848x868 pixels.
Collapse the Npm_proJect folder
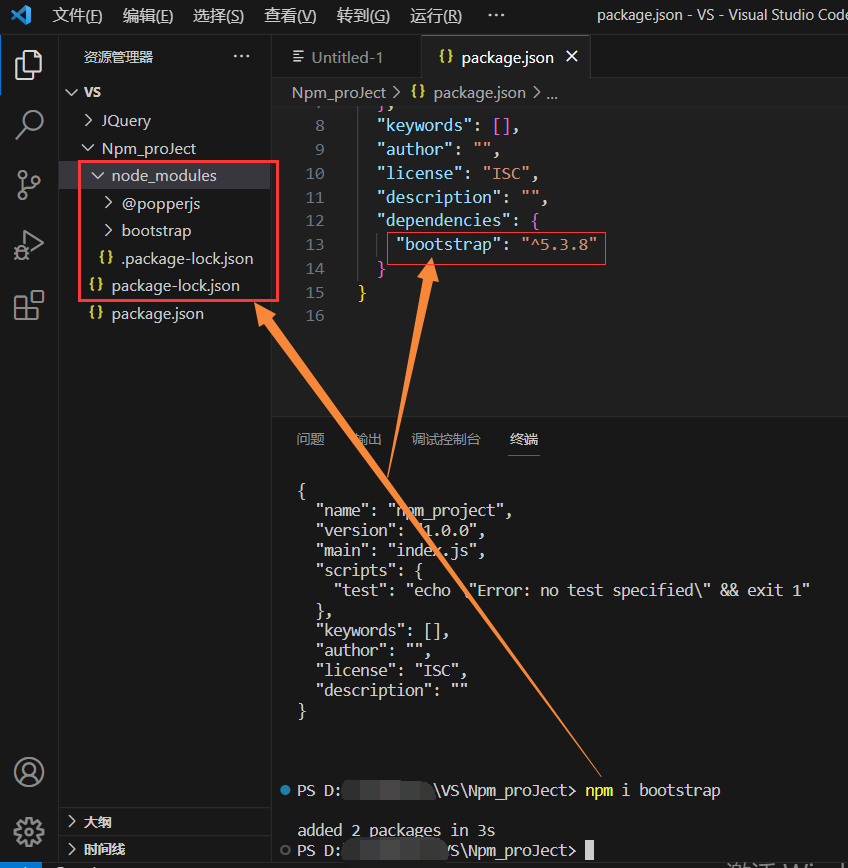click(x=87, y=147)
